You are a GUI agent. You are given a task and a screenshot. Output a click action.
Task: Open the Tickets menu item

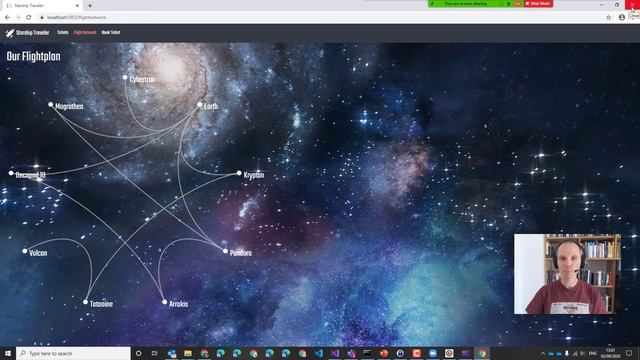coord(62,33)
